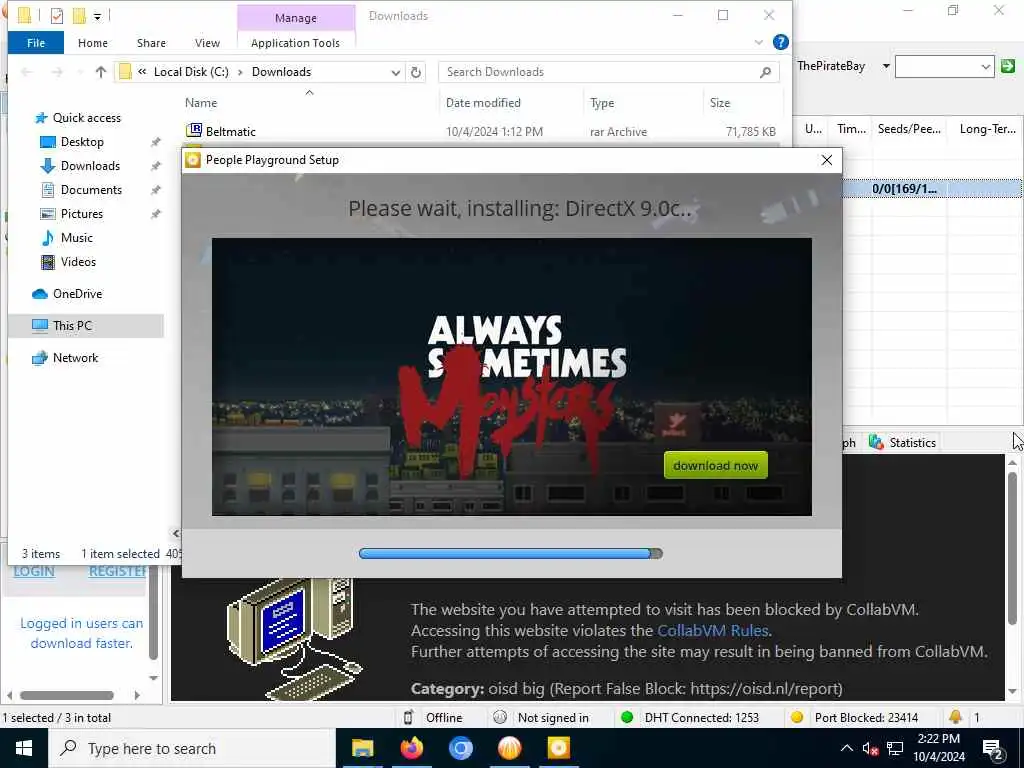The image size is (1024, 768).
Task: Click the installation progress bar
Action: click(511, 554)
